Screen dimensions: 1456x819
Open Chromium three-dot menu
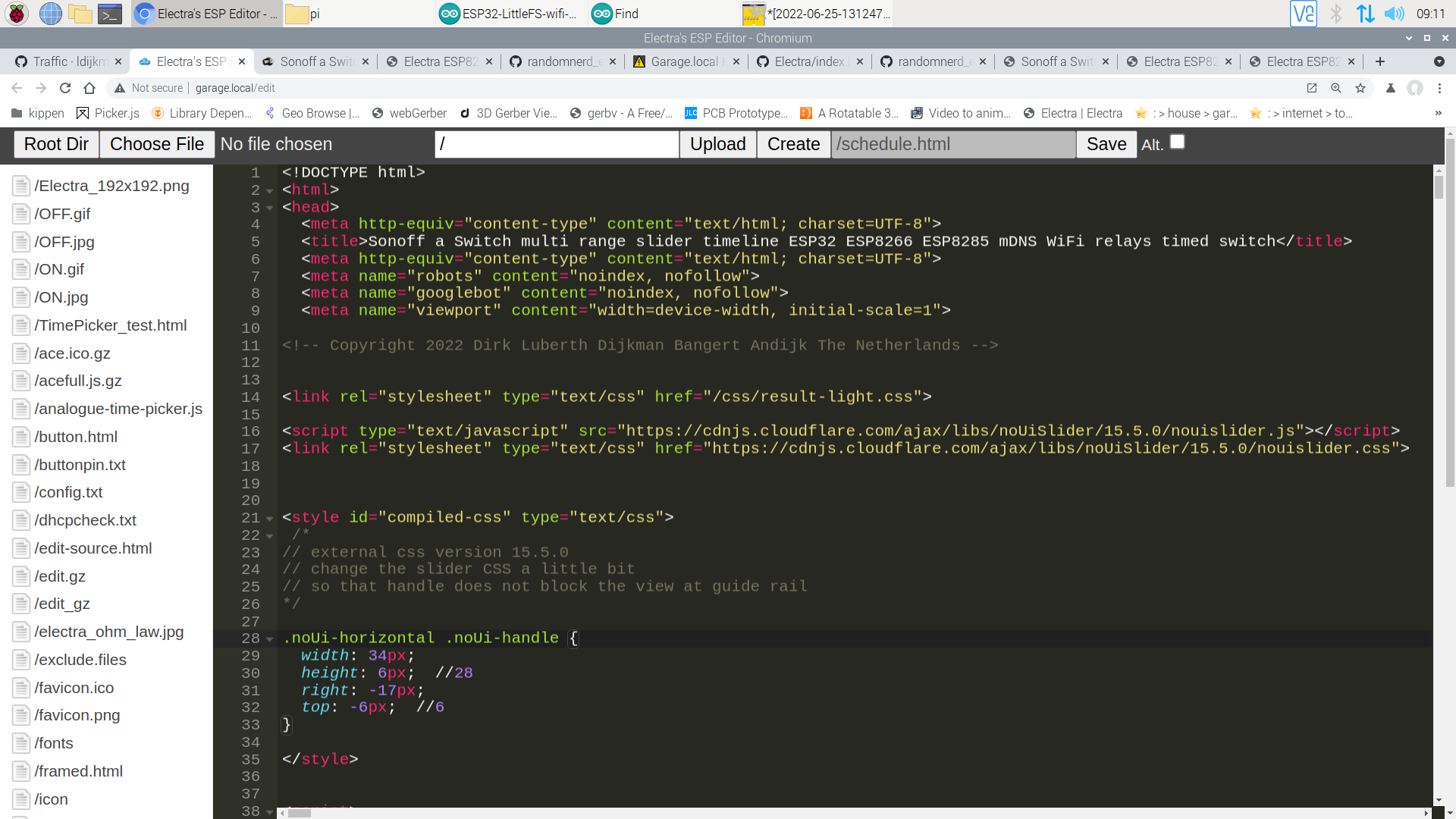[1439, 88]
